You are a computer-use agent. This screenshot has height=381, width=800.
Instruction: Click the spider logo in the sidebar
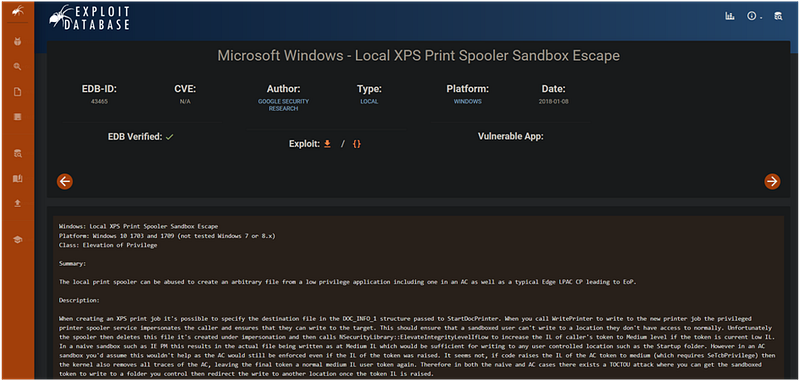tap(17, 10)
